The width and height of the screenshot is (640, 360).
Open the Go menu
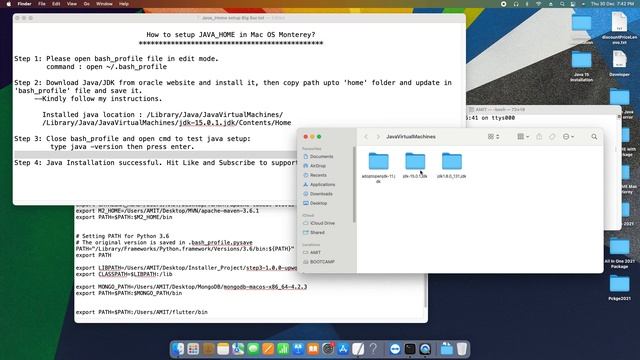[x=87, y=4]
